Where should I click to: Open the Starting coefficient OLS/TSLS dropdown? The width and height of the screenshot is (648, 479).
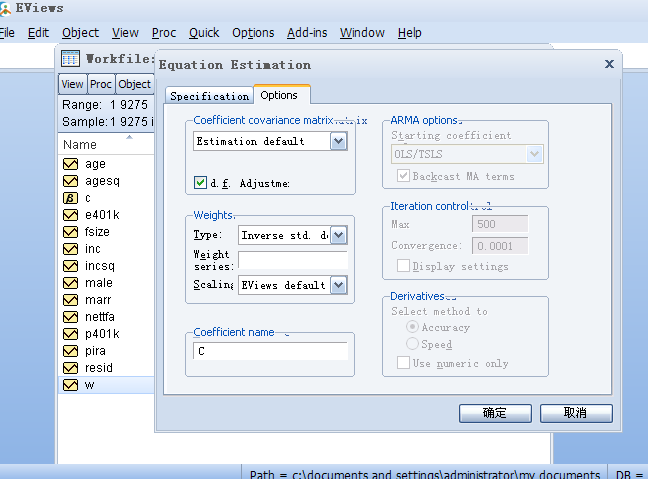point(534,154)
